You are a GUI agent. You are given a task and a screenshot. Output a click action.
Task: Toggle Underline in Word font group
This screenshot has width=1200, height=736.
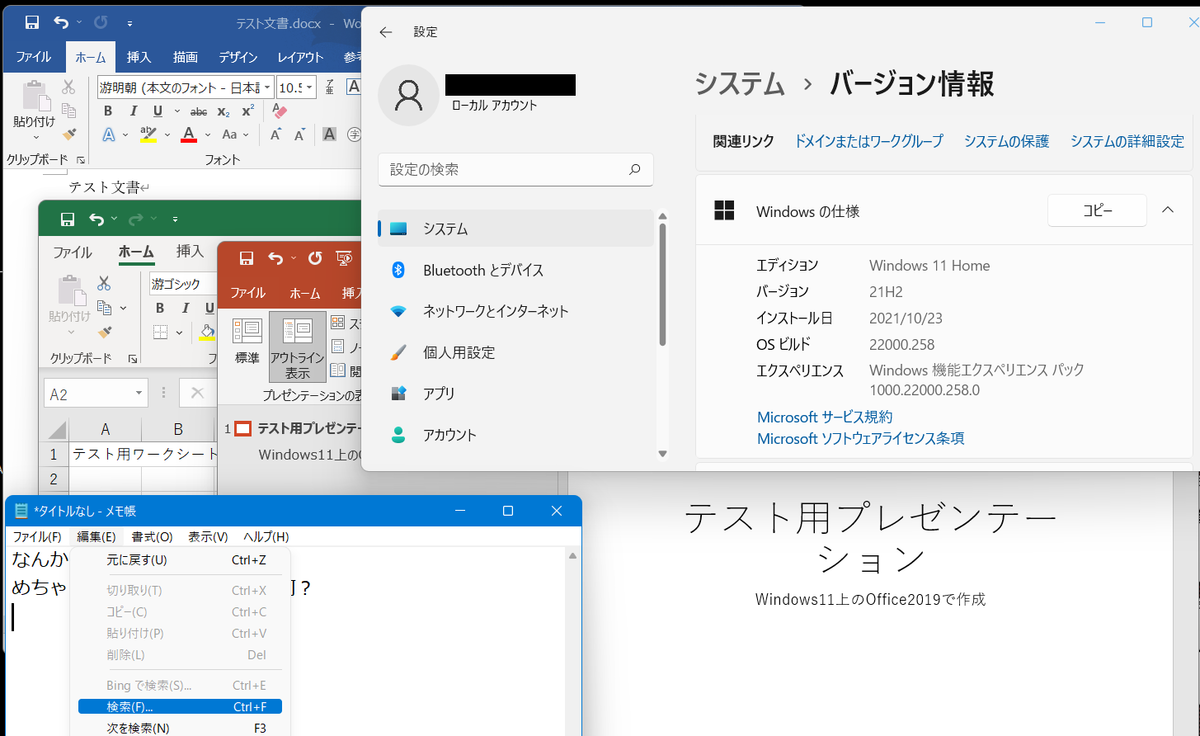point(158,111)
